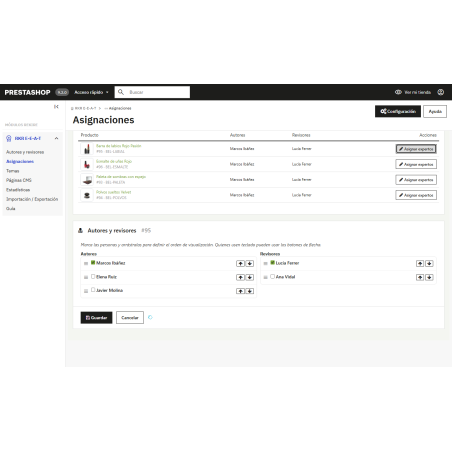Click the Autores y revisores panel person icon

[x=80, y=230]
